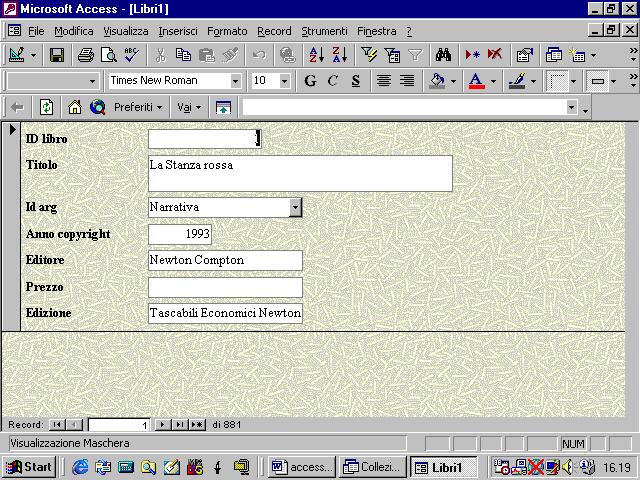Click the New Record toolbar icon
The width and height of the screenshot is (640, 480).
point(472,55)
